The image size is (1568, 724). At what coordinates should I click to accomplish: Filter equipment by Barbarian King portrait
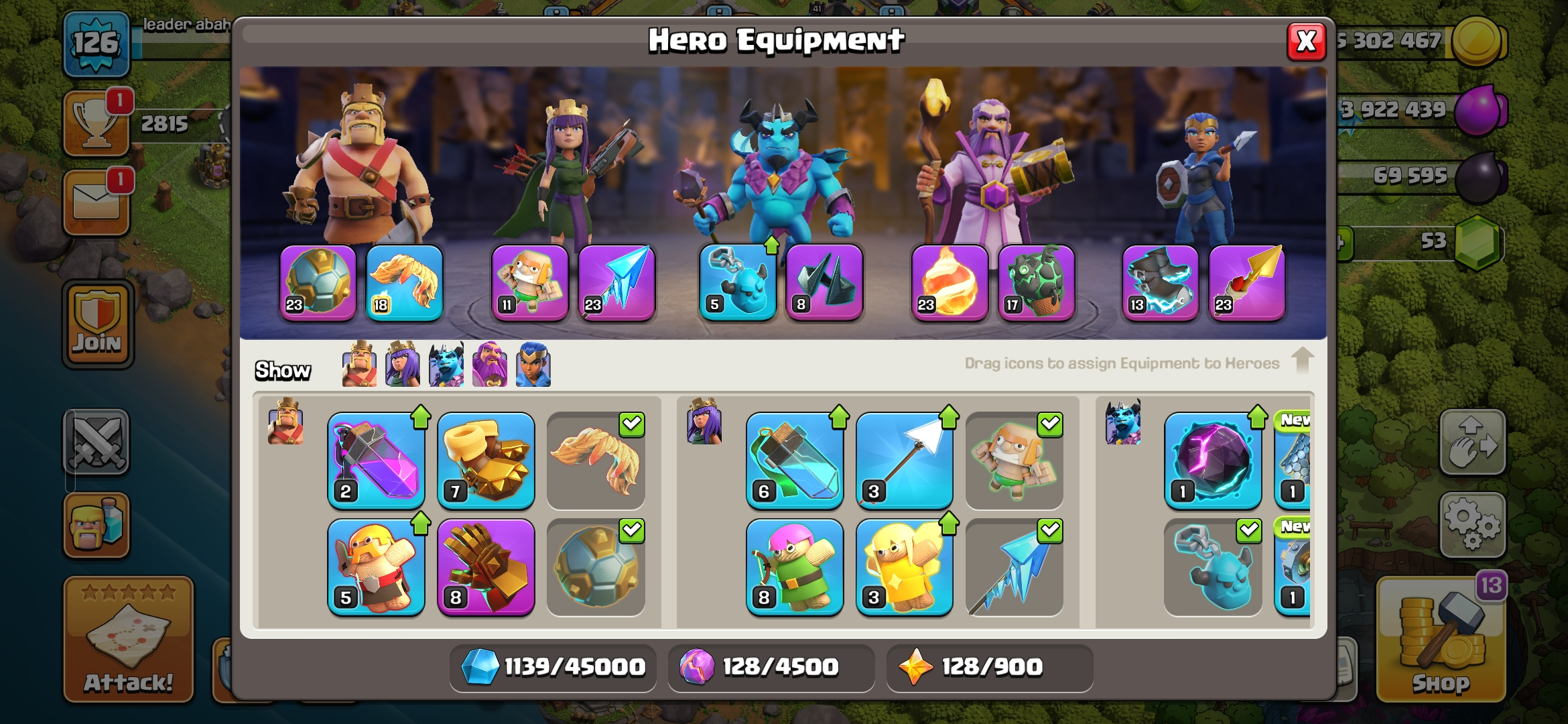pos(359,364)
